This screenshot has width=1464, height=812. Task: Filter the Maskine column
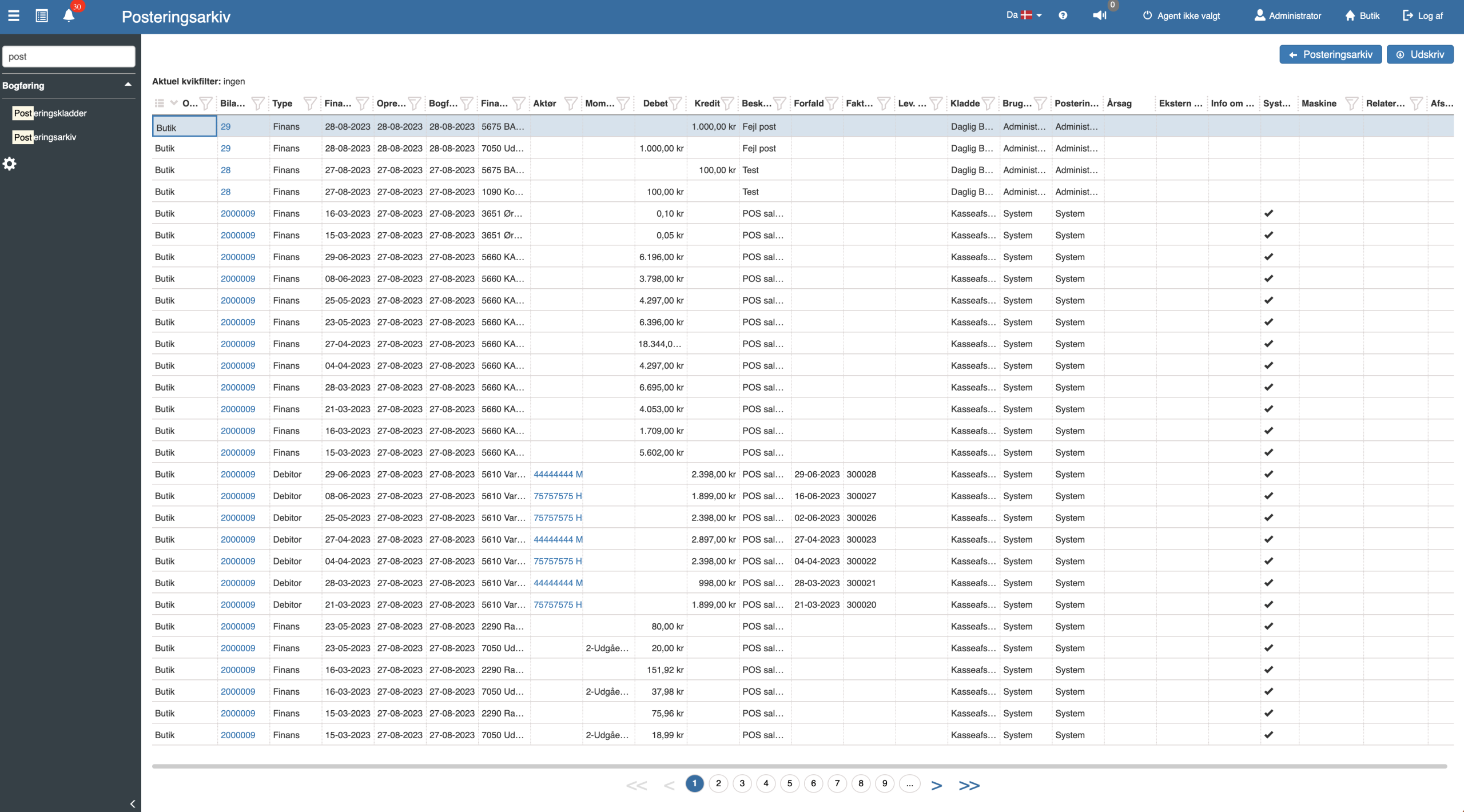point(1351,104)
